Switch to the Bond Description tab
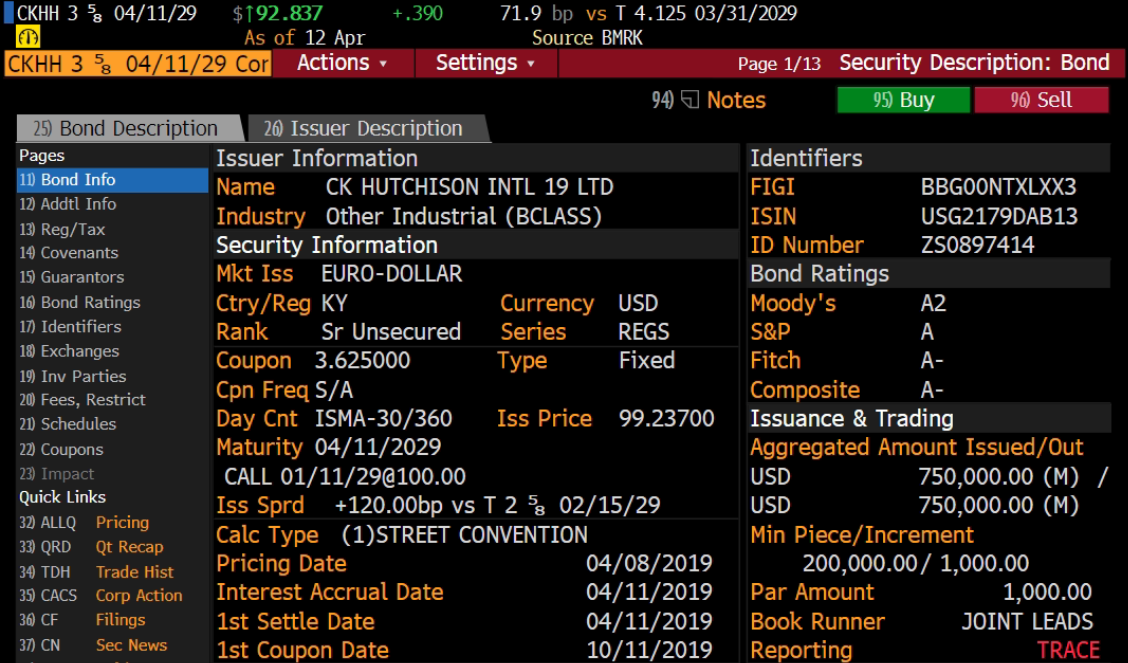1128x663 pixels. [129, 128]
